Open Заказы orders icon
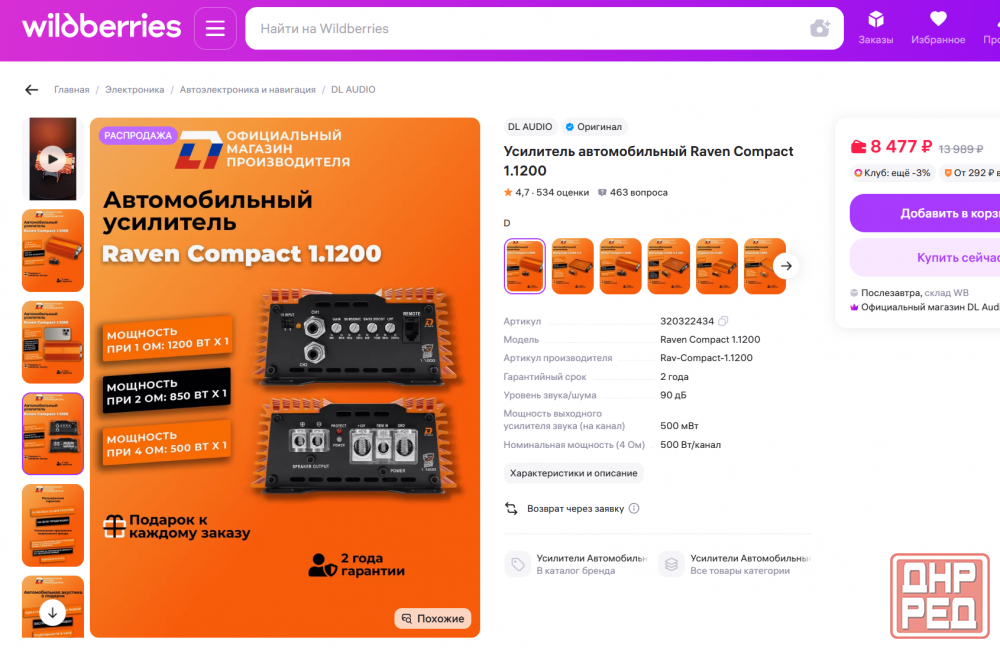 pyautogui.click(x=876, y=28)
